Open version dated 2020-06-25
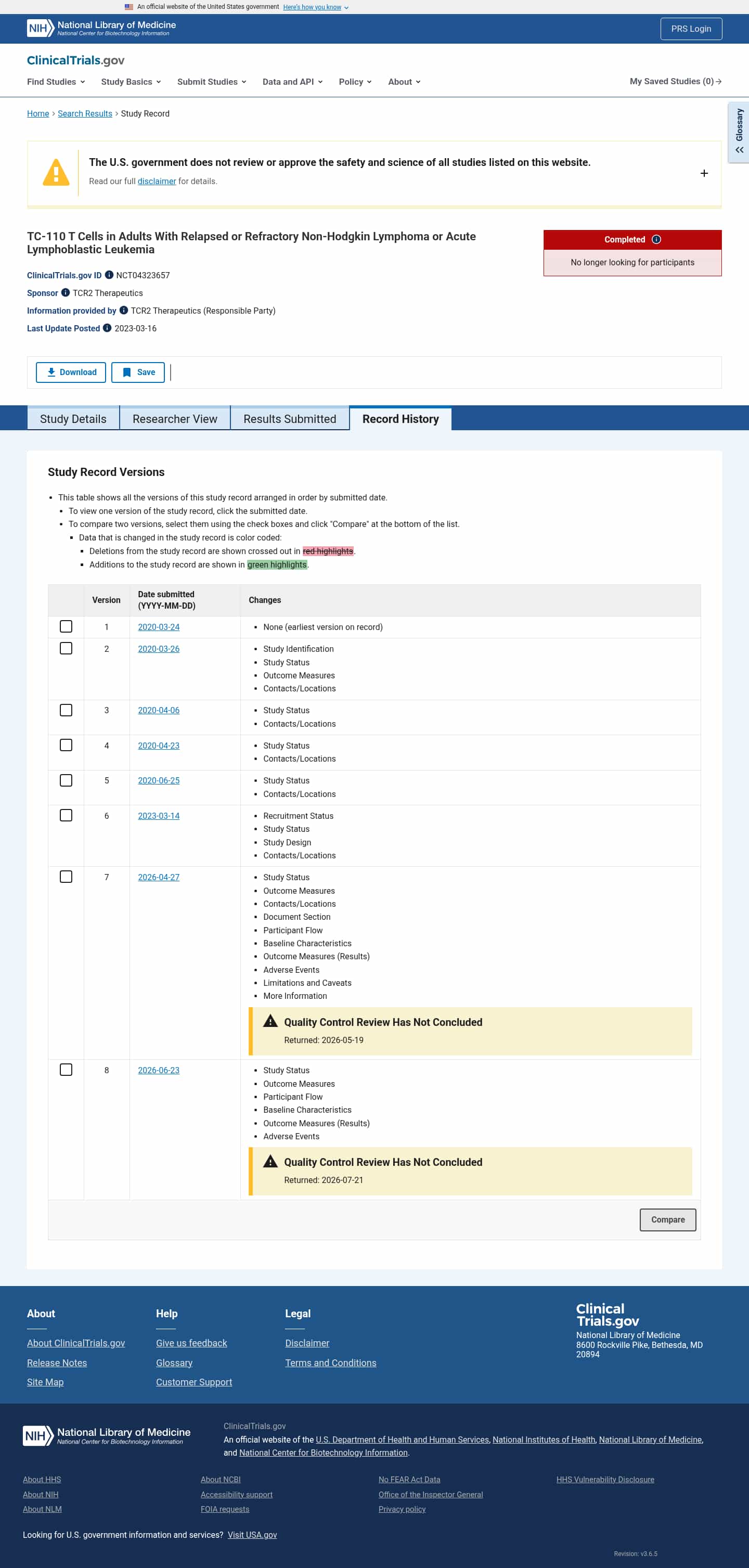 point(159,780)
